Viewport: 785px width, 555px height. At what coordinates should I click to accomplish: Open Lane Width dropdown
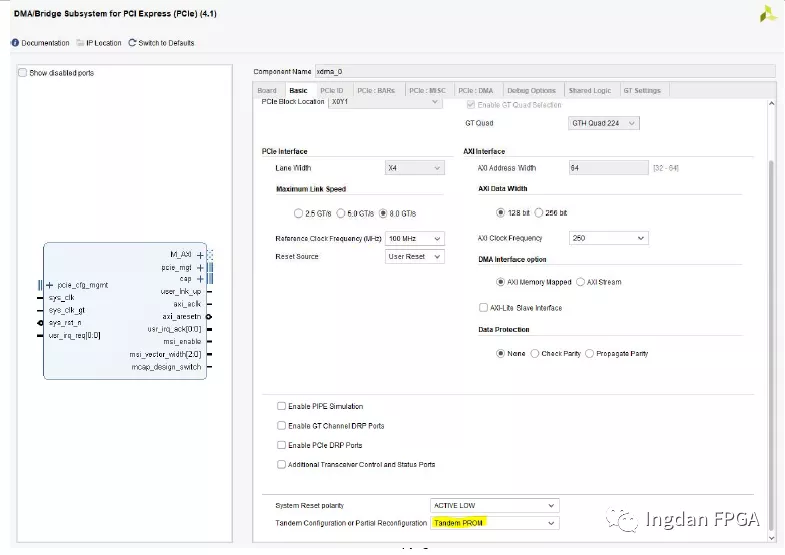pos(415,168)
